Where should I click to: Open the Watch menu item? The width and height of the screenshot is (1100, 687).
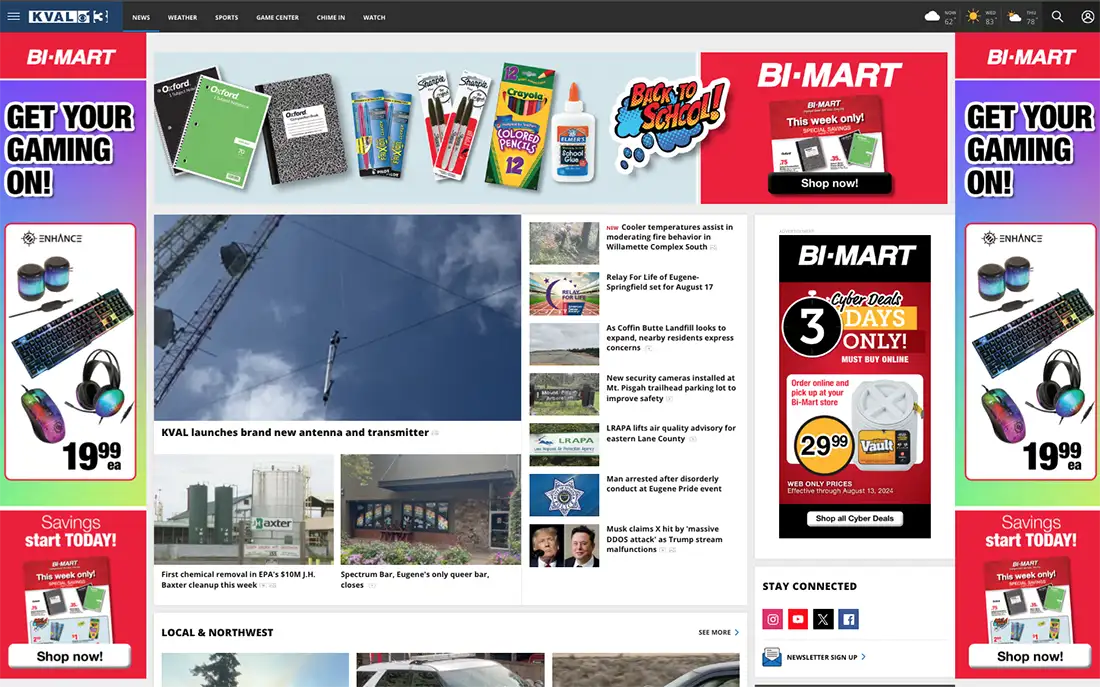coord(374,18)
